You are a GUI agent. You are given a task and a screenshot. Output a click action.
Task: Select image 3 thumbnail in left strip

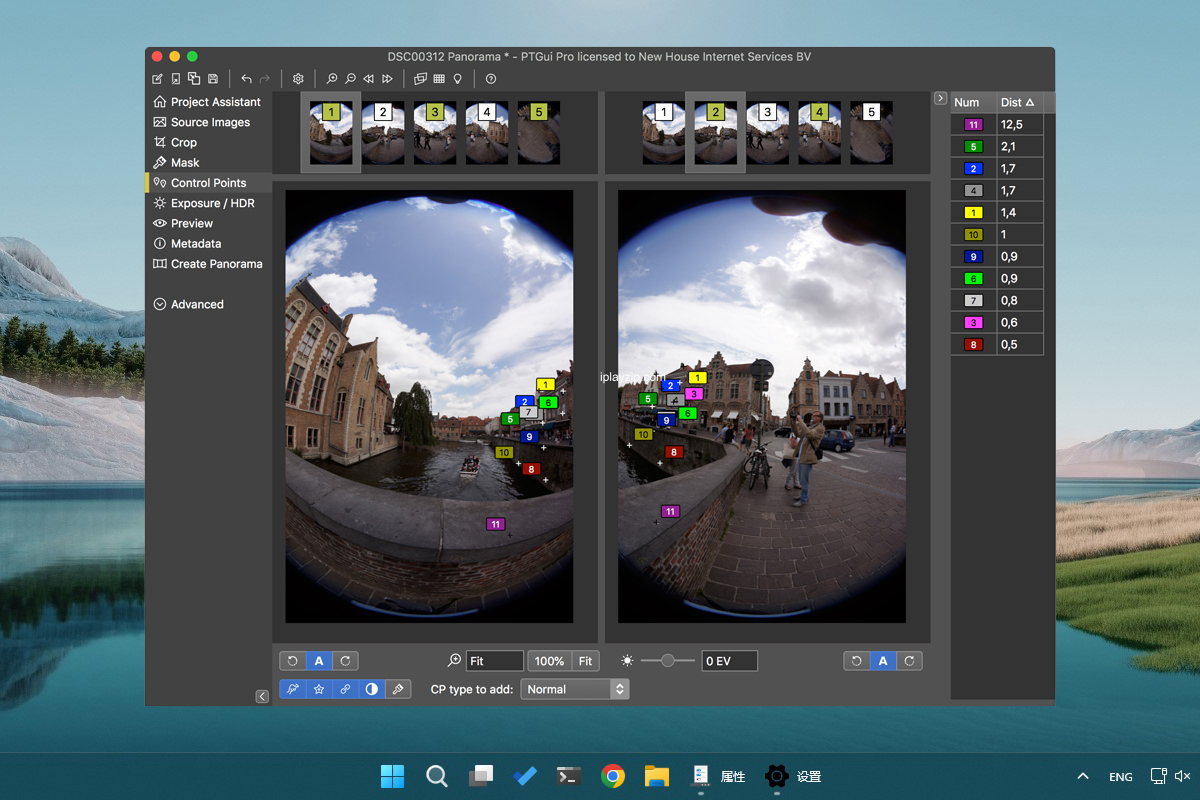(x=435, y=133)
